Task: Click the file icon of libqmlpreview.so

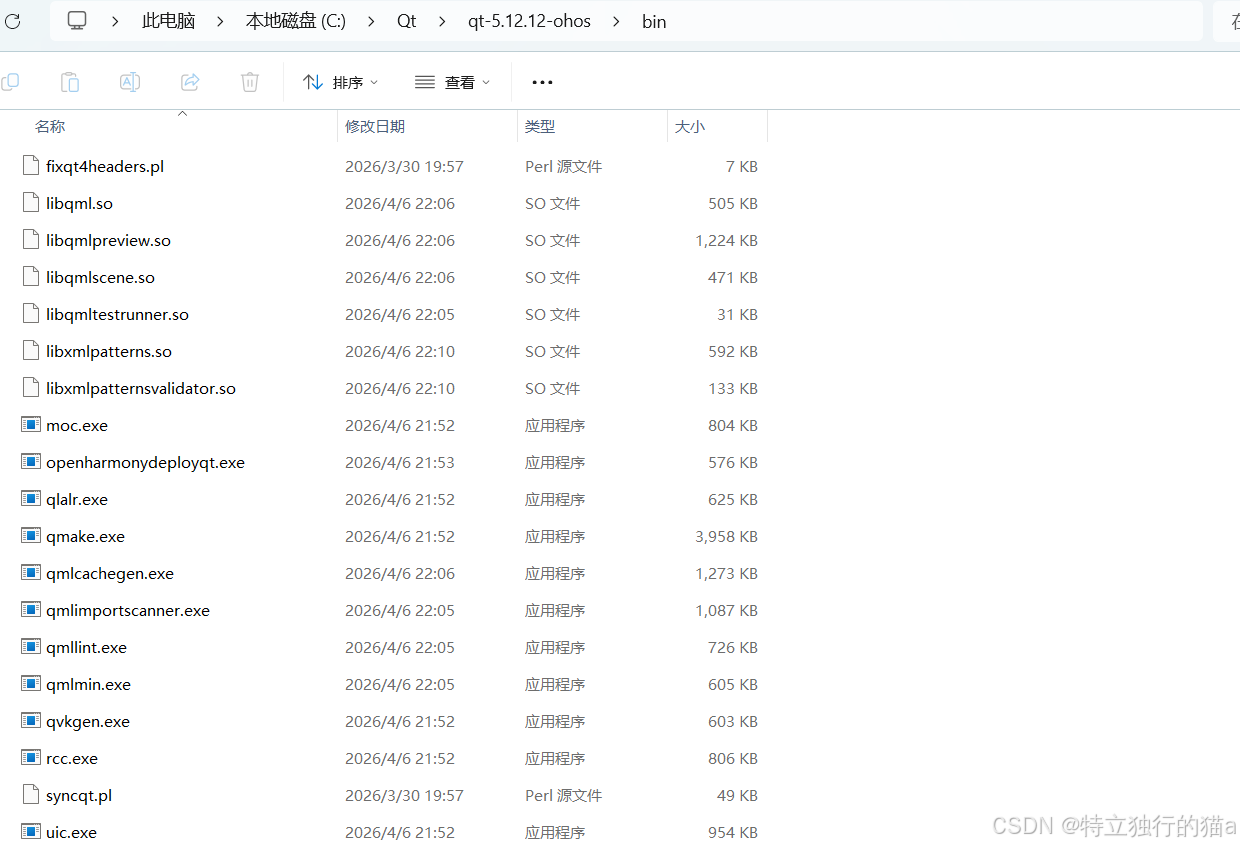Action: (30, 240)
